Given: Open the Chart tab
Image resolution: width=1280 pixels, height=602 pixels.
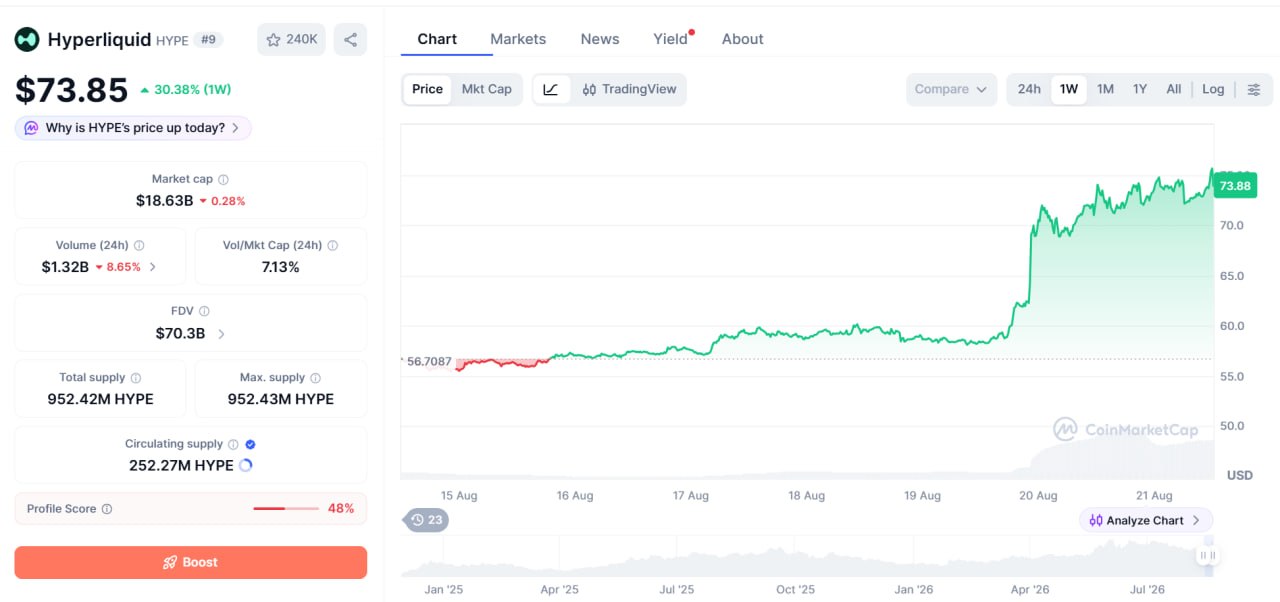Looking at the screenshot, I should [437, 39].
